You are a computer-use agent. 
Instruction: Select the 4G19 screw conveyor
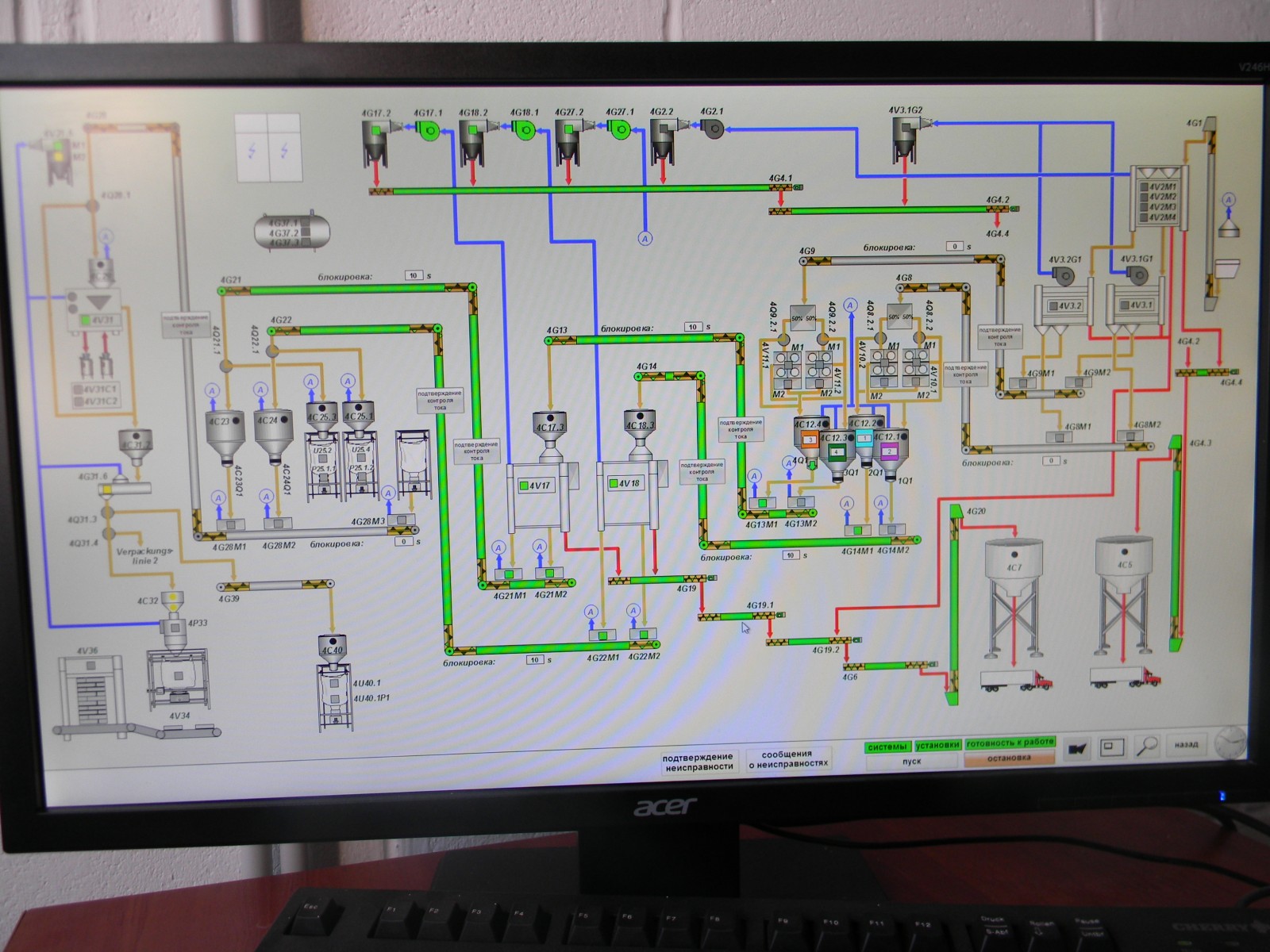[x=660, y=580]
